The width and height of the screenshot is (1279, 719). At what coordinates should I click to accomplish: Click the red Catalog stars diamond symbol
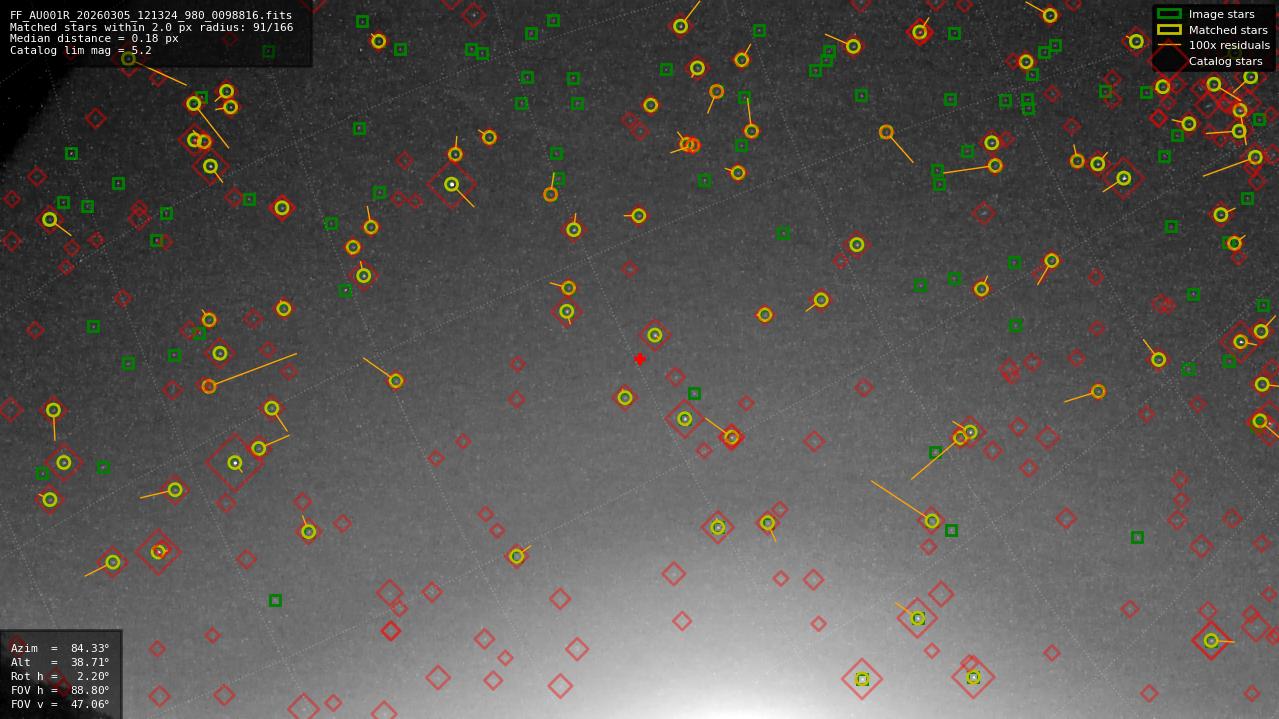coord(1167,60)
